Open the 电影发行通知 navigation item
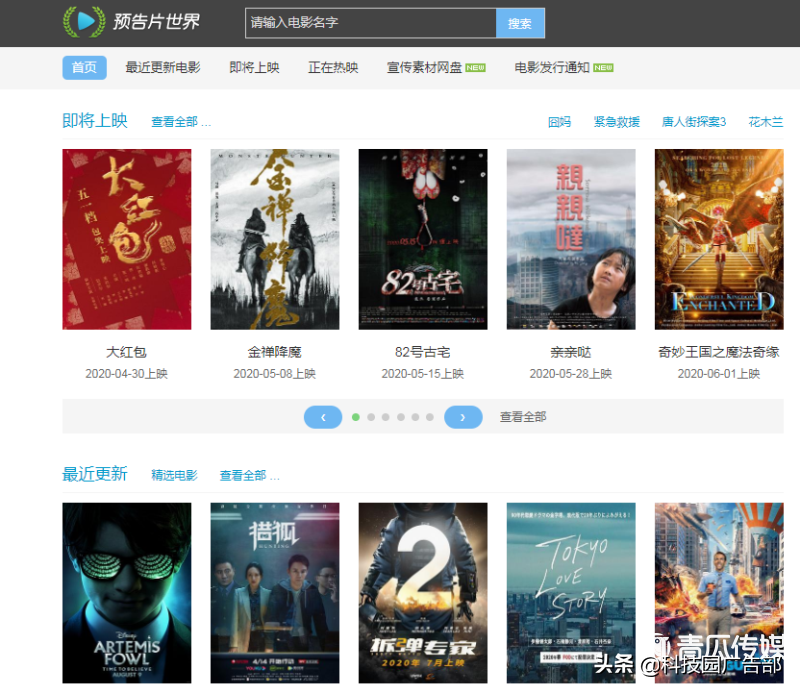Viewport: 800px width, 693px height. click(552, 67)
